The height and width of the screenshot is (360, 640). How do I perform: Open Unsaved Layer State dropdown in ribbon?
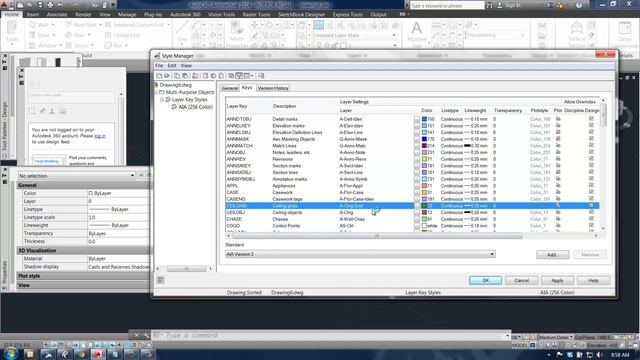tap(355, 36)
